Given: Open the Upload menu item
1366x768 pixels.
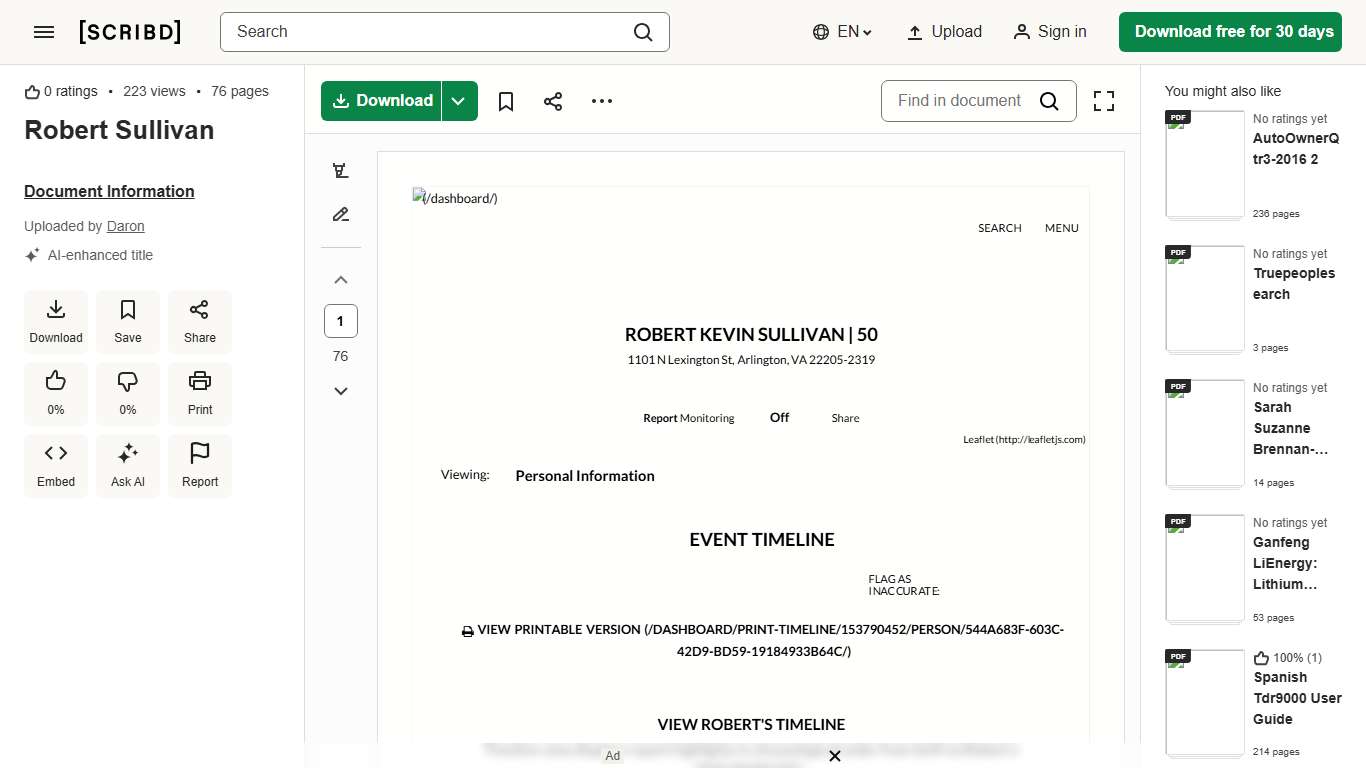Looking at the screenshot, I should tap(943, 31).
